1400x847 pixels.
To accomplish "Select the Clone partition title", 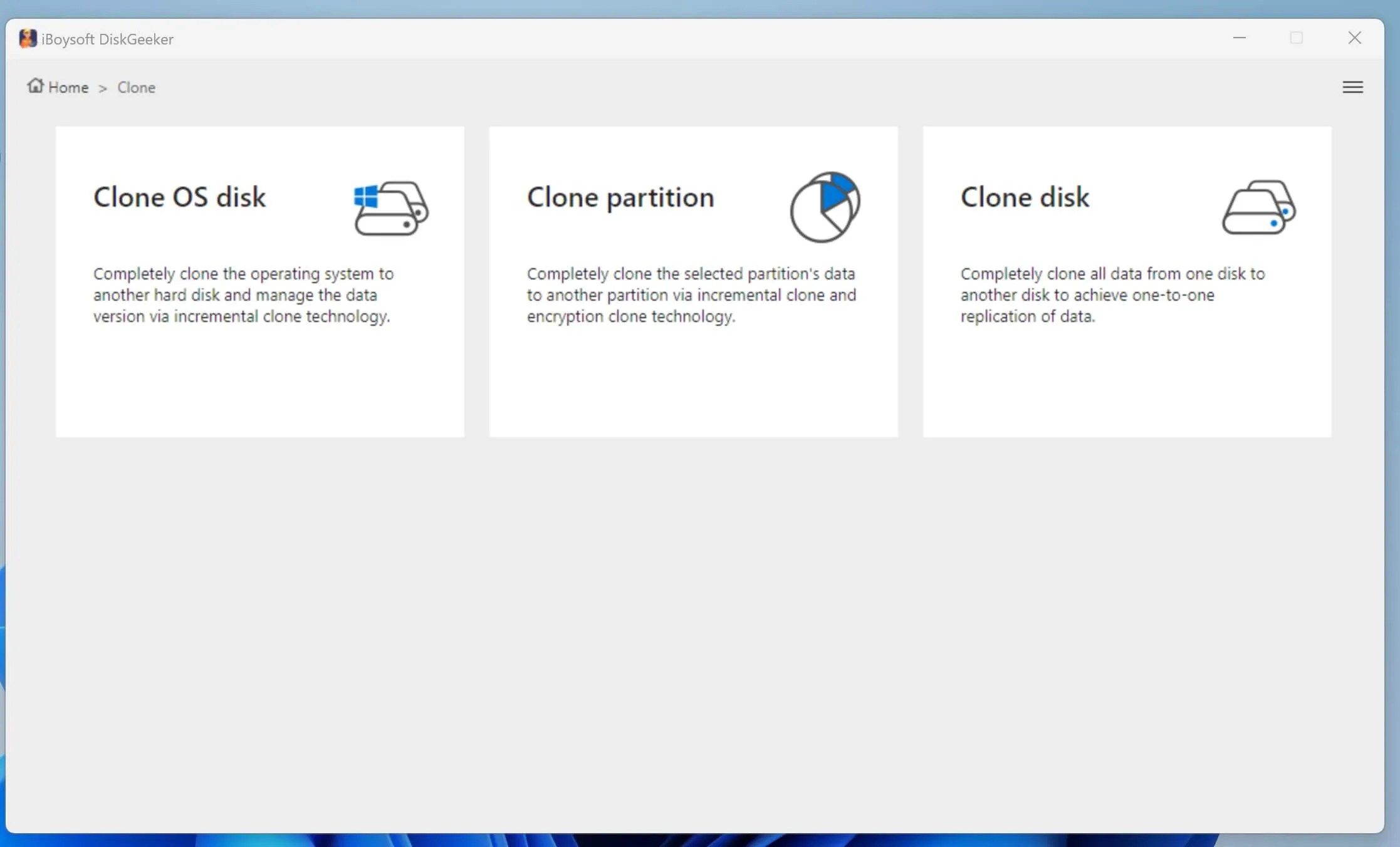I will tap(620, 197).
